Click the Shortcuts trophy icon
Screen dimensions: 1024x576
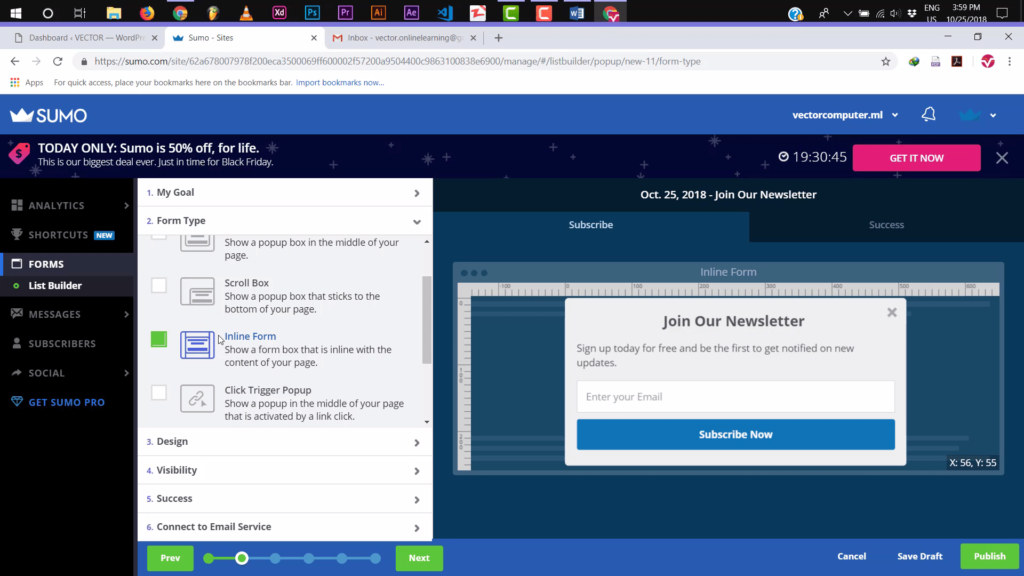tap(17, 234)
